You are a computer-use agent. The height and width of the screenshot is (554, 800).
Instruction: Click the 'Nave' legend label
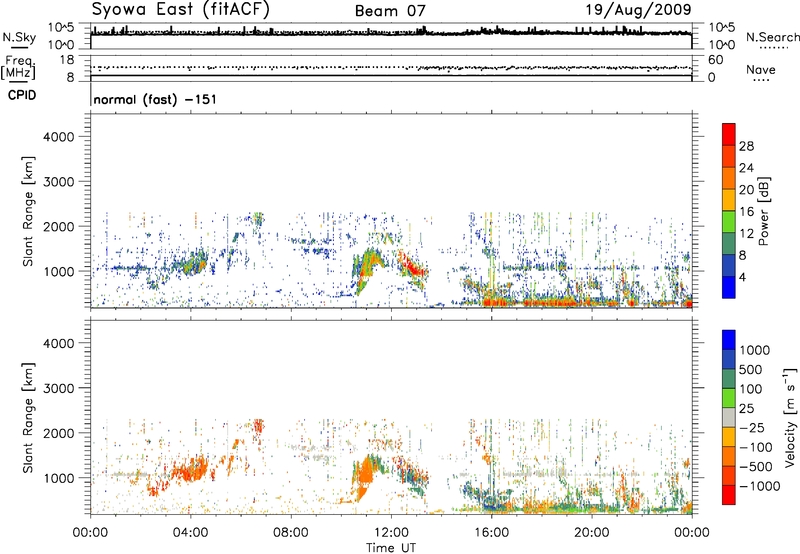pos(761,70)
